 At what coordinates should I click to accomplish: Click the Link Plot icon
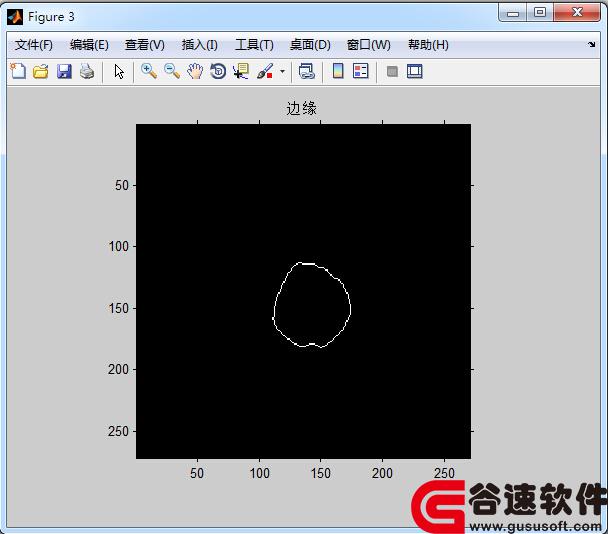pyautogui.click(x=306, y=71)
